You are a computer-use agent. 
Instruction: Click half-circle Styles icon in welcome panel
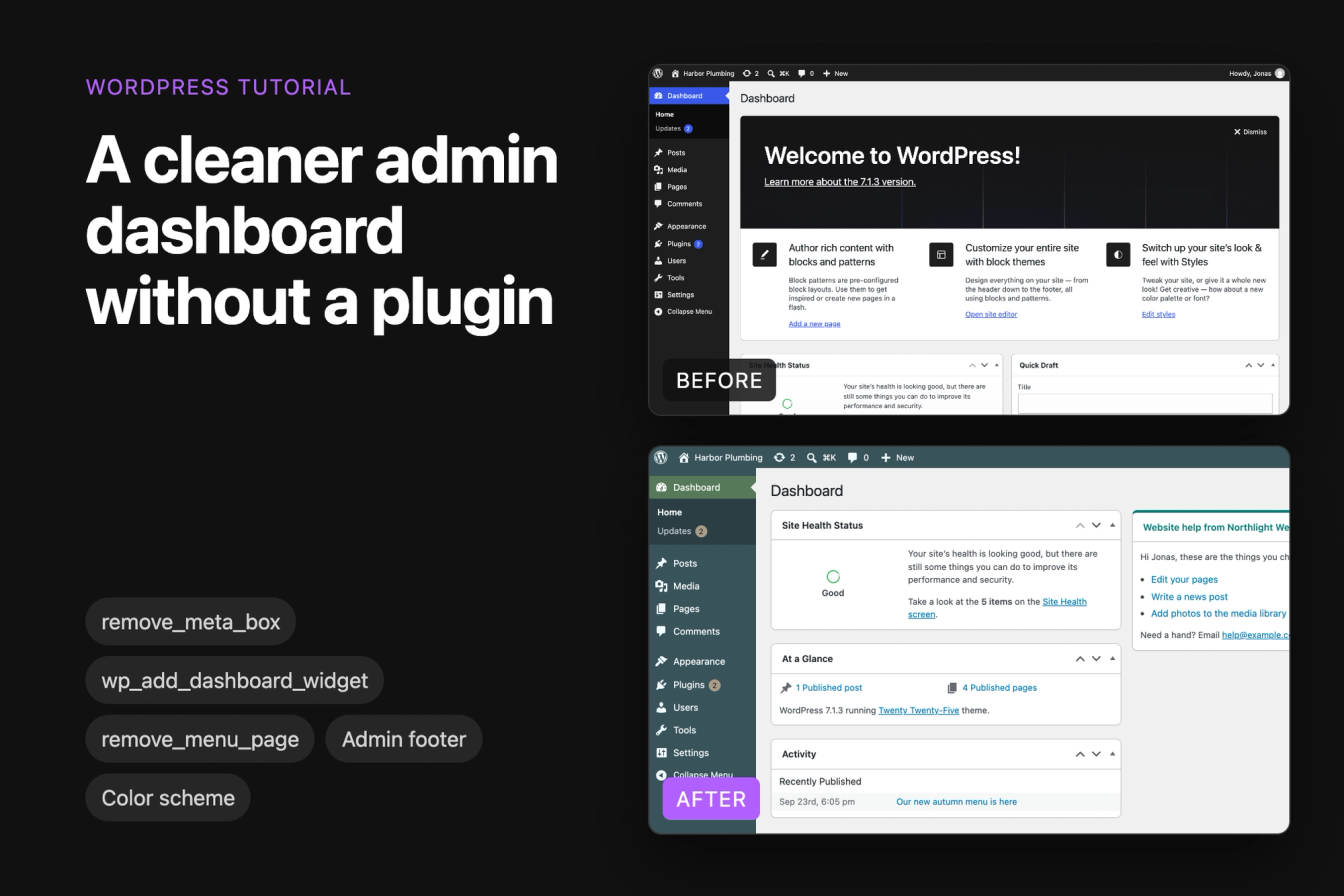[x=1118, y=255]
